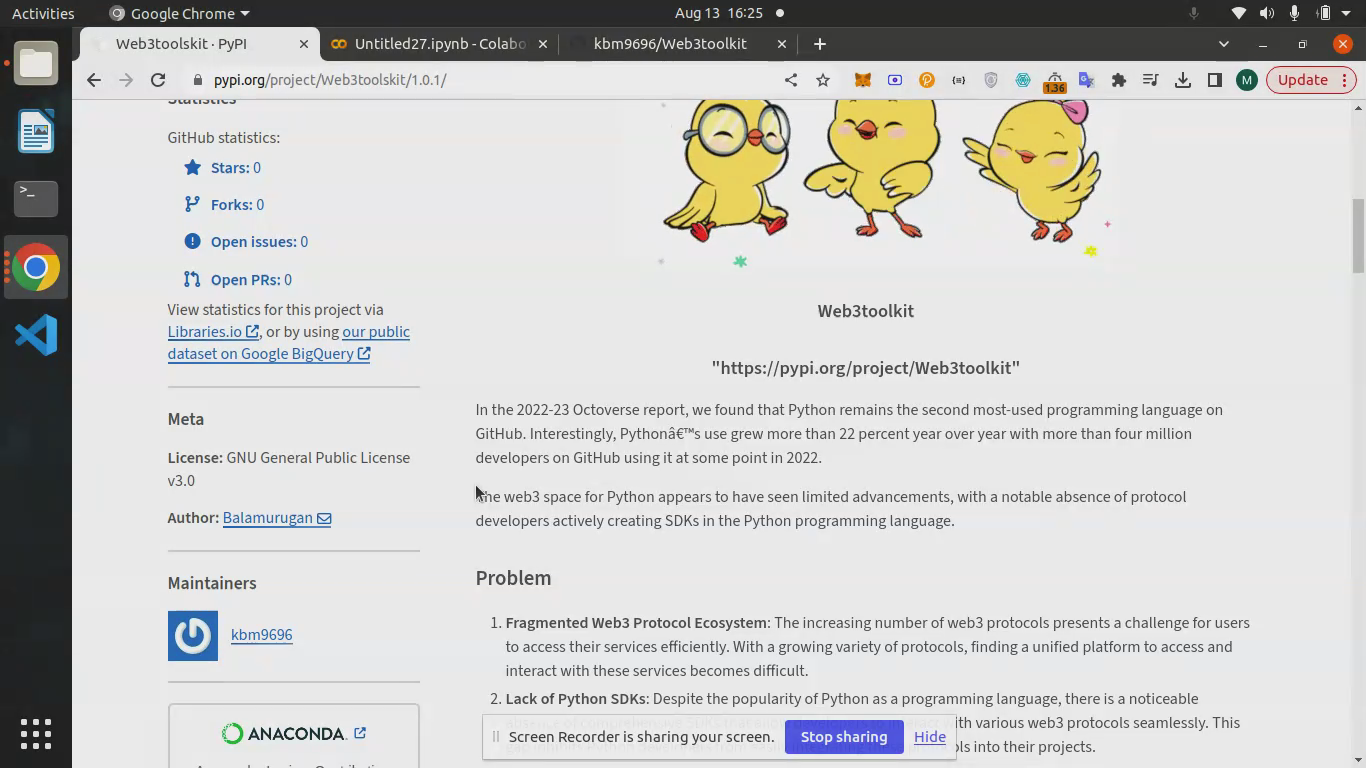
Task: Click the "Meta" sidebar heading
Action: pos(186,419)
